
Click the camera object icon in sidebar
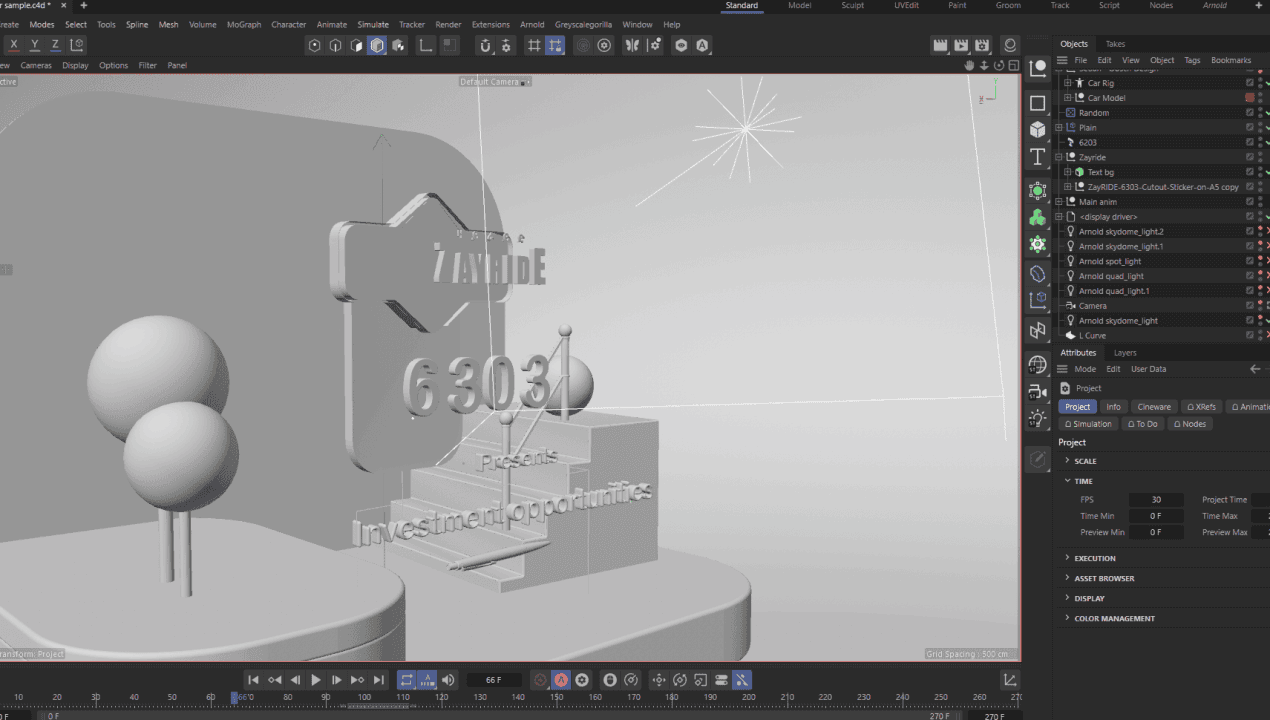[1038, 392]
